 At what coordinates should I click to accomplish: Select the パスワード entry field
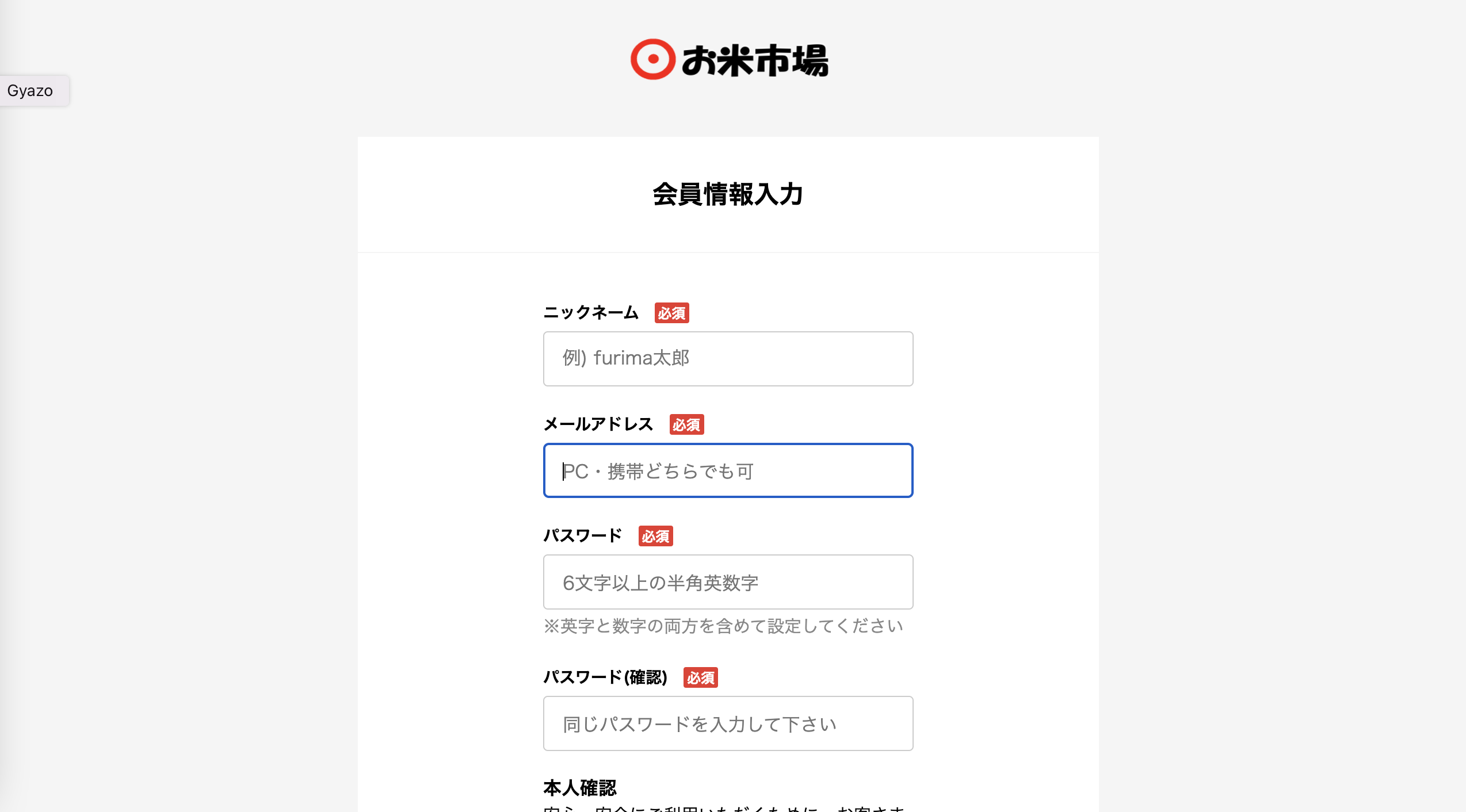pos(727,582)
